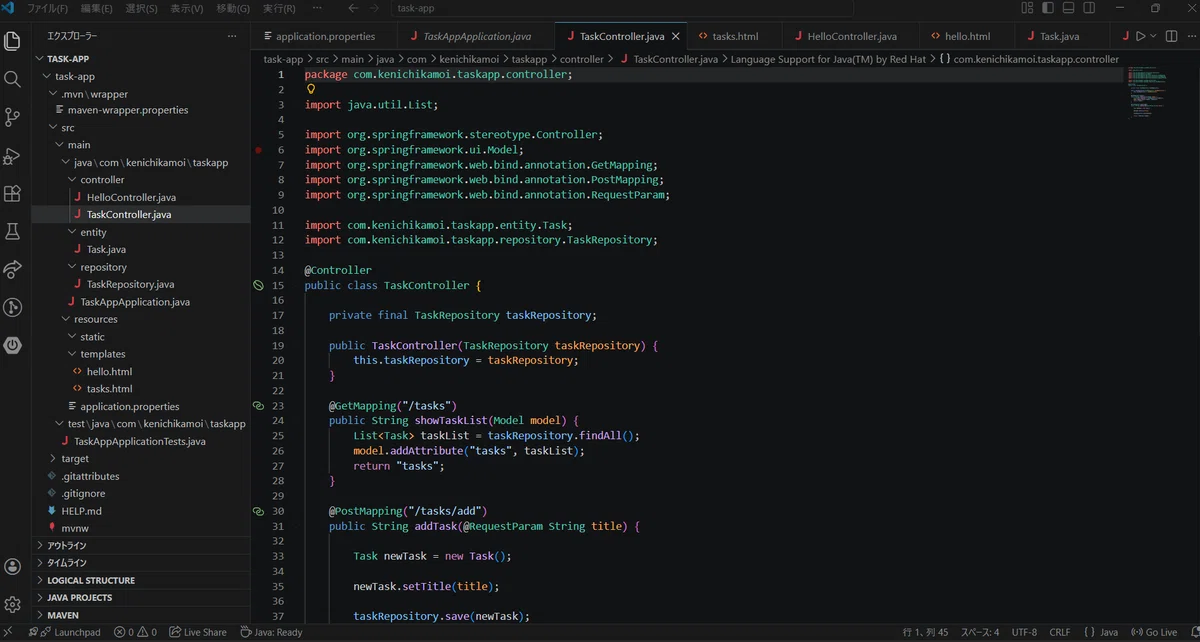
Task: Click Go Live in status bar
Action: pyautogui.click(x=1154, y=632)
